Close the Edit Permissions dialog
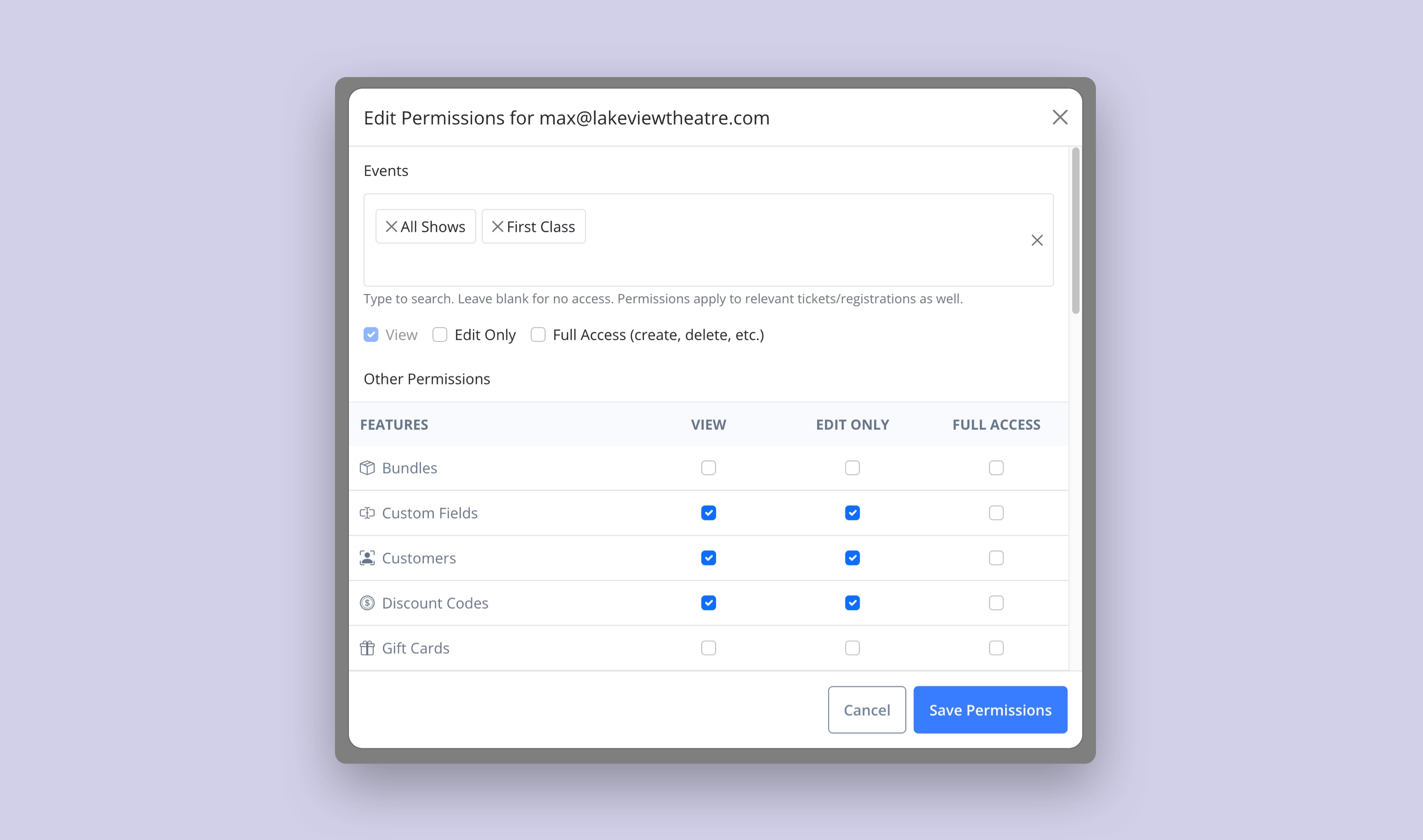This screenshot has height=840, width=1423. 1060,117
